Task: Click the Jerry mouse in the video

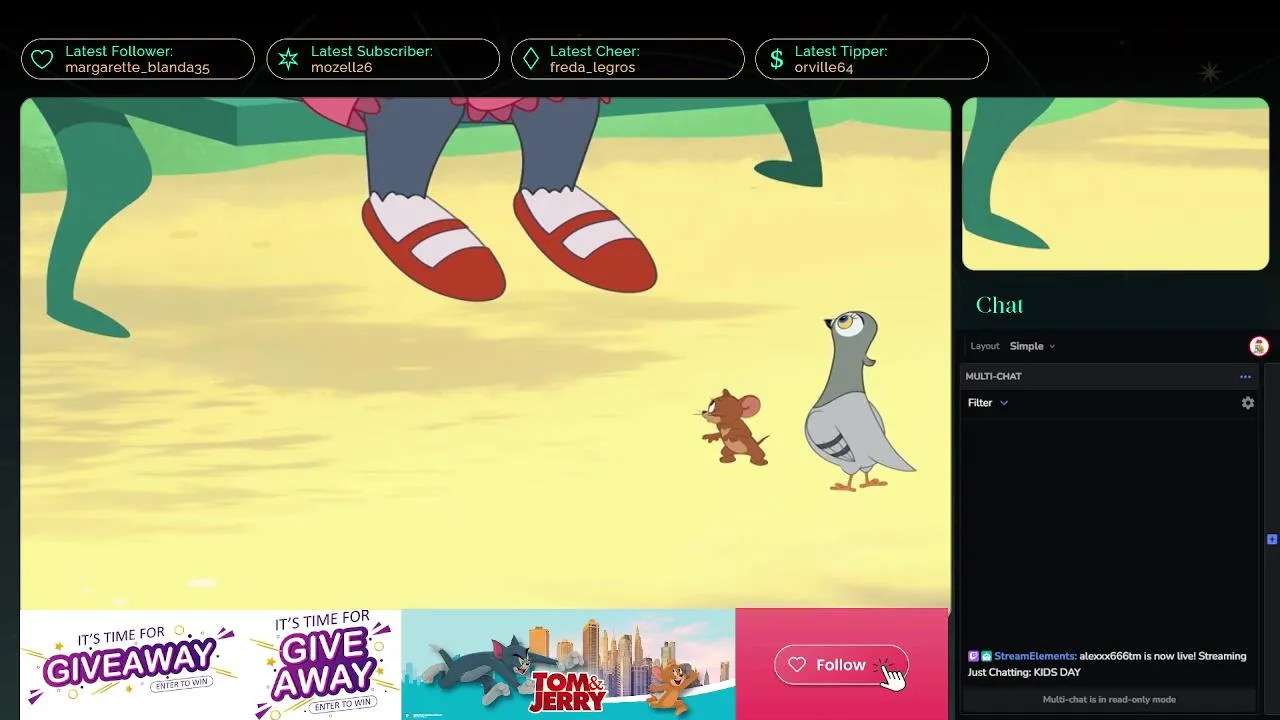Action: tap(735, 427)
